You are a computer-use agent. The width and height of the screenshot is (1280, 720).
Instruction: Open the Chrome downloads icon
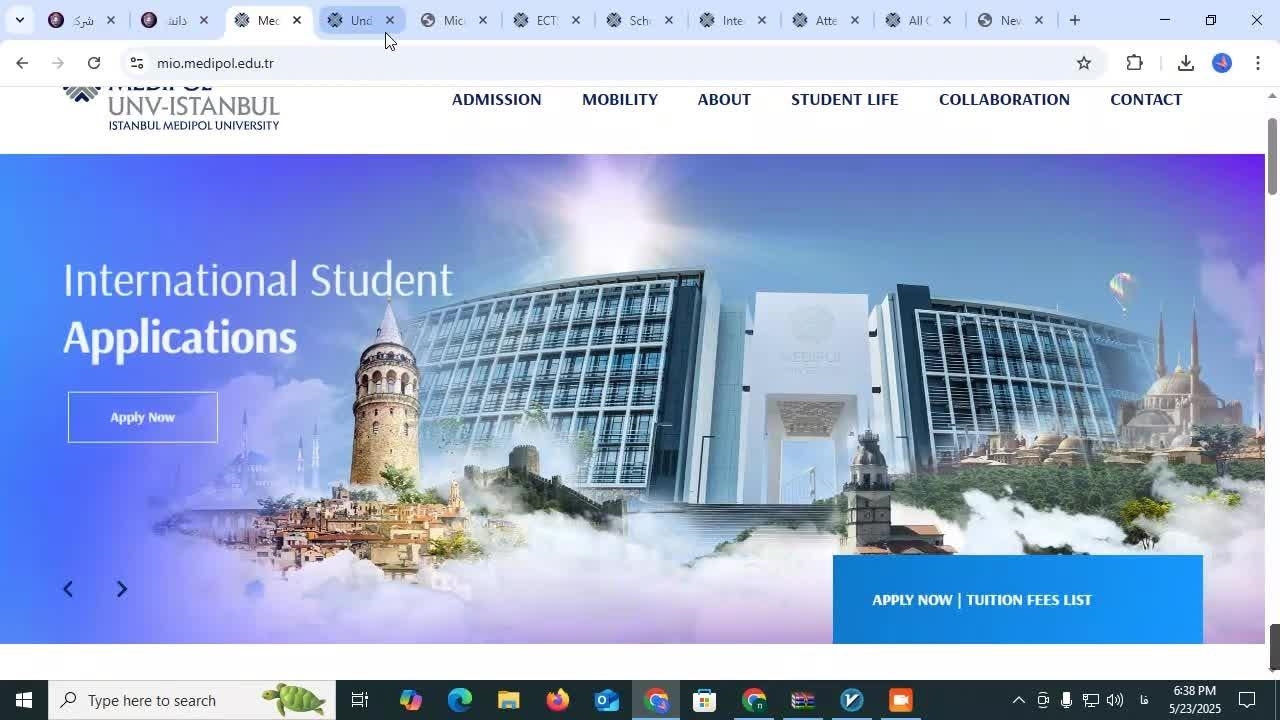[1185, 63]
